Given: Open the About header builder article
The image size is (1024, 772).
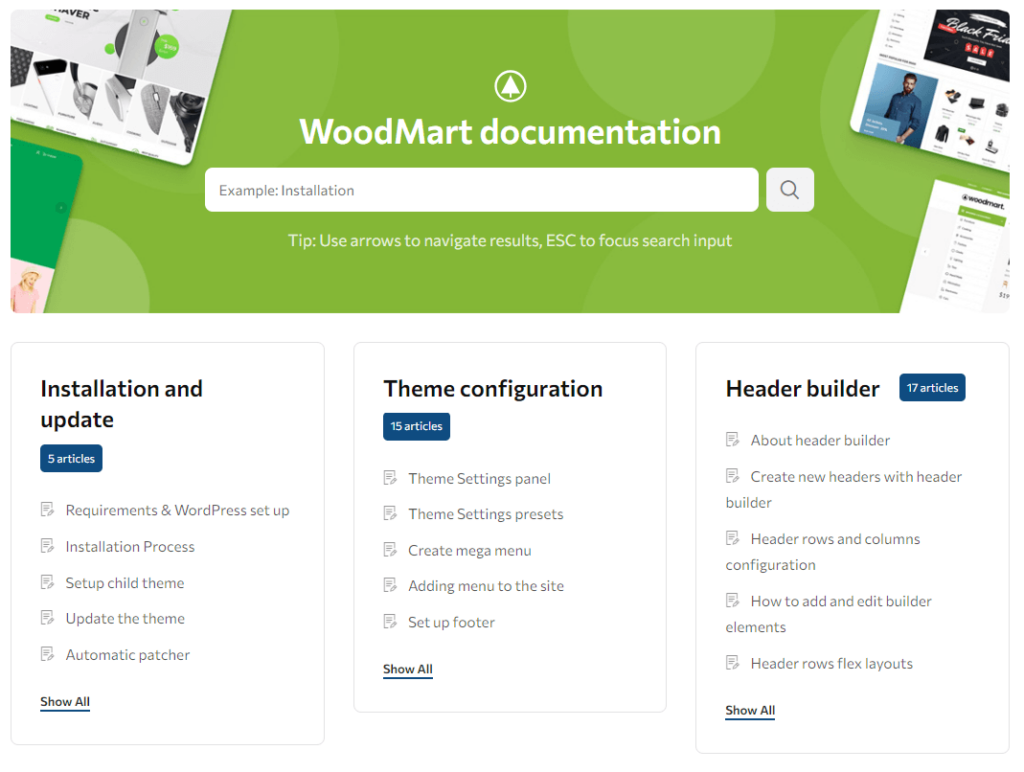Looking at the screenshot, I should click(820, 440).
